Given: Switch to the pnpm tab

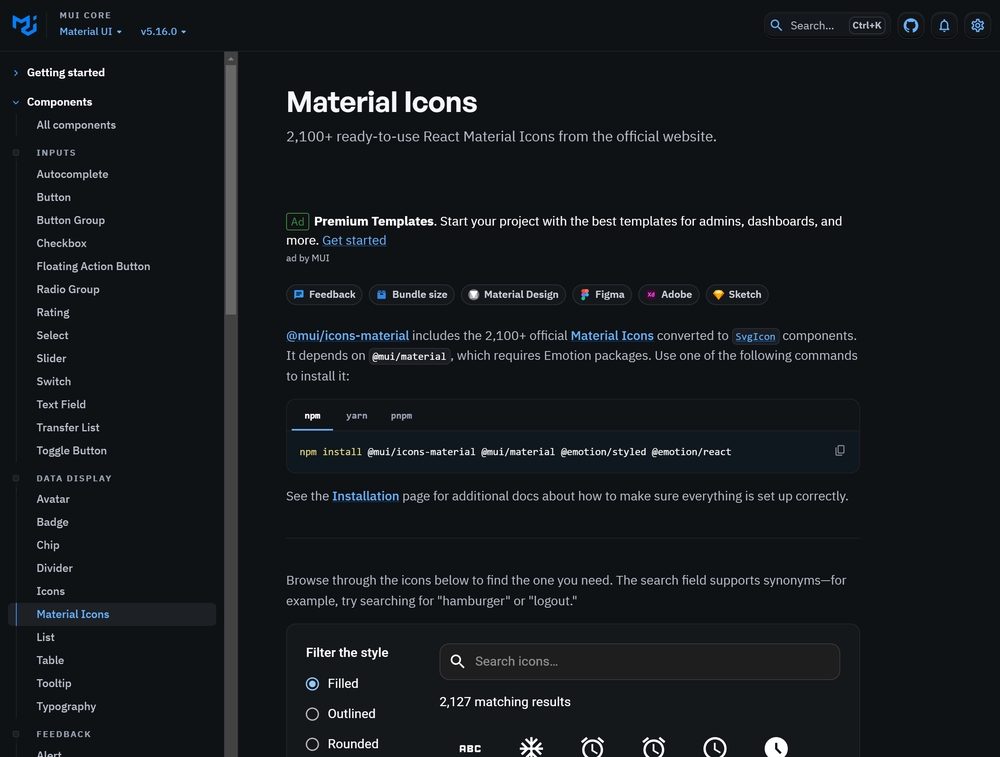Looking at the screenshot, I should click(x=401, y=415).
